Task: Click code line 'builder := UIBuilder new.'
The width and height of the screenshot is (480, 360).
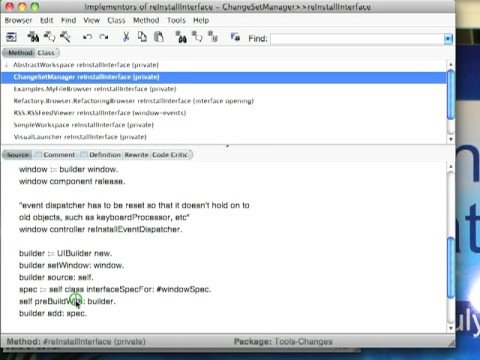Action: [x=65, y=253]
